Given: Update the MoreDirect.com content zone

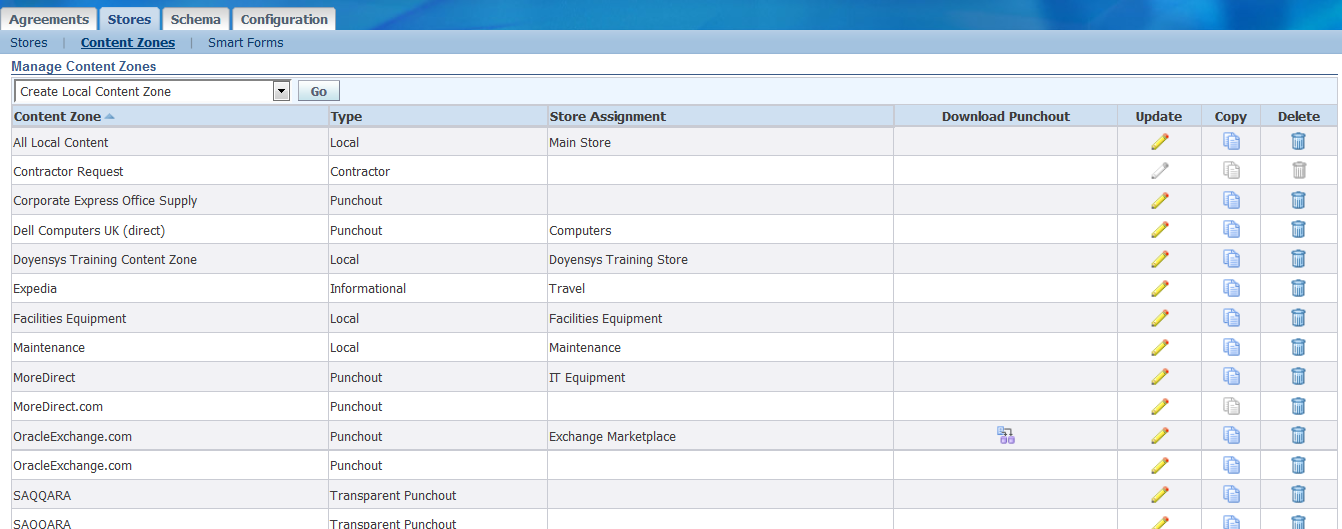Looking at the screenshot, I should point(1159,406).
